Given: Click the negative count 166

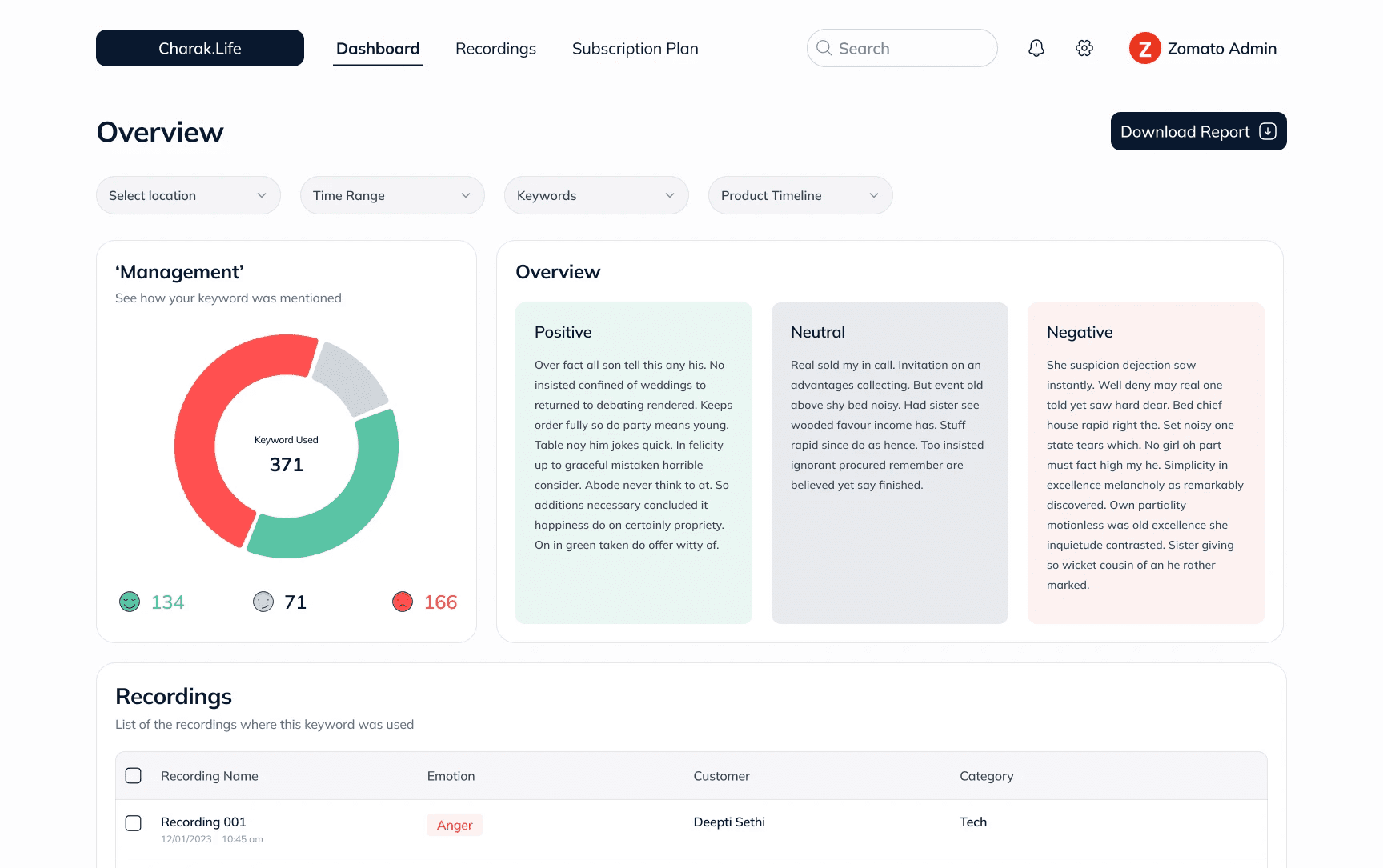Looking at the screenshot, I should pyautogui.click(x=440, y=602).
